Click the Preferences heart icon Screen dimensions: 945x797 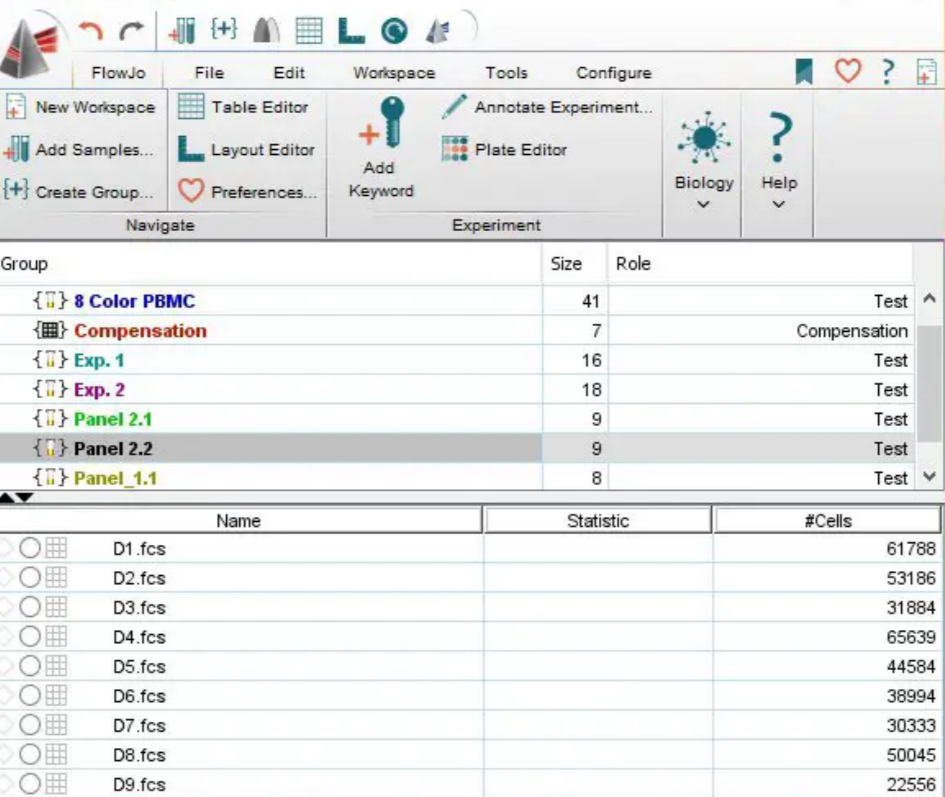pos(190,191)
